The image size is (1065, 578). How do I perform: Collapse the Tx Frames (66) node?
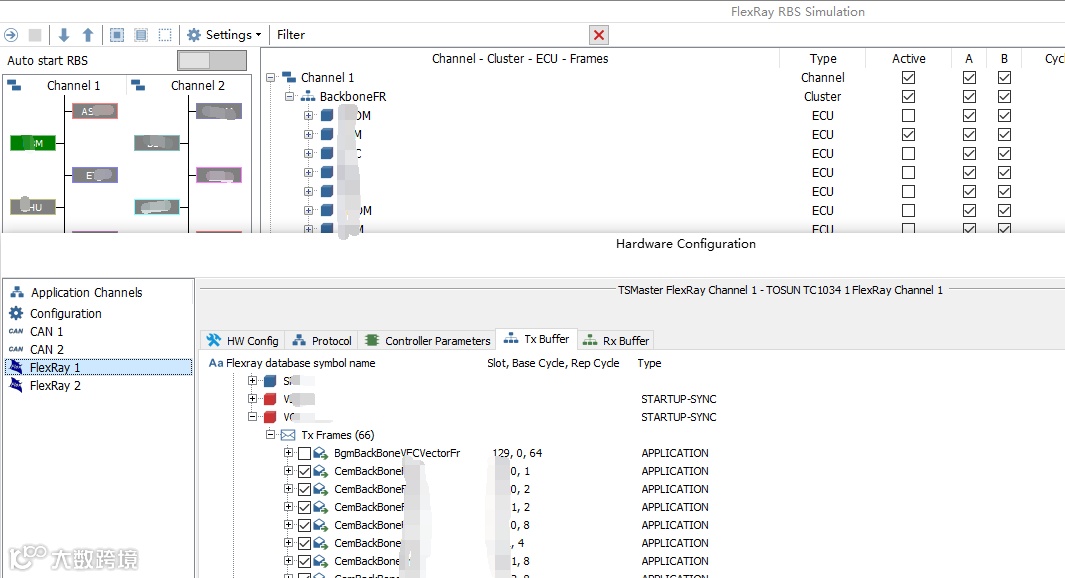pyautogui.click(x=270, y=434)
